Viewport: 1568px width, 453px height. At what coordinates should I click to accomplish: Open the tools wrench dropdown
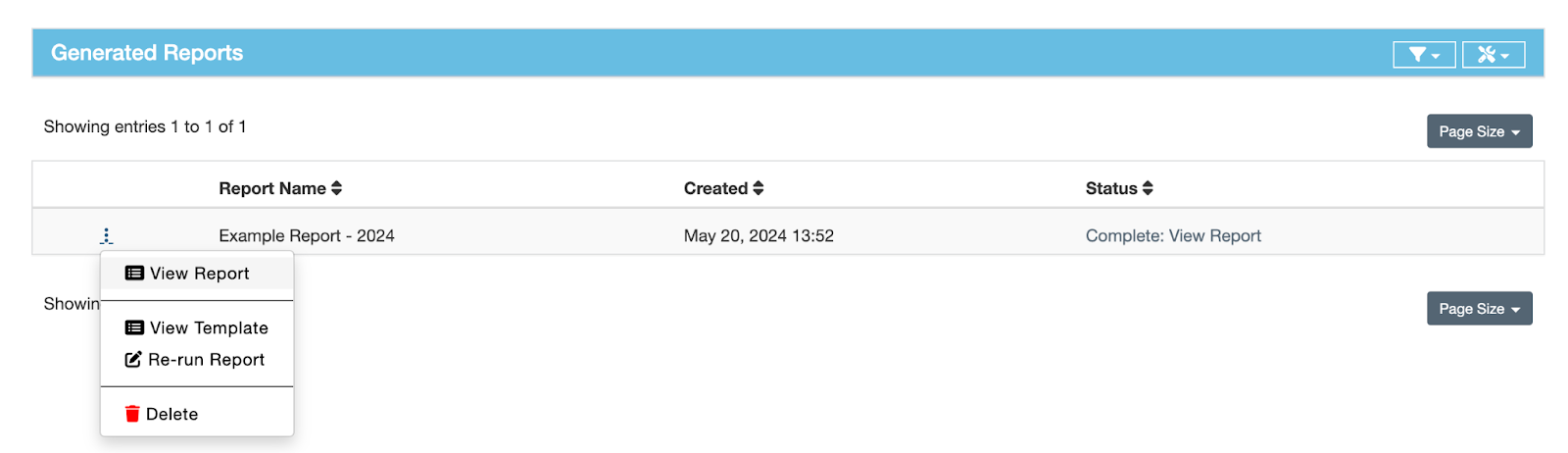[x=1493, y=55]
